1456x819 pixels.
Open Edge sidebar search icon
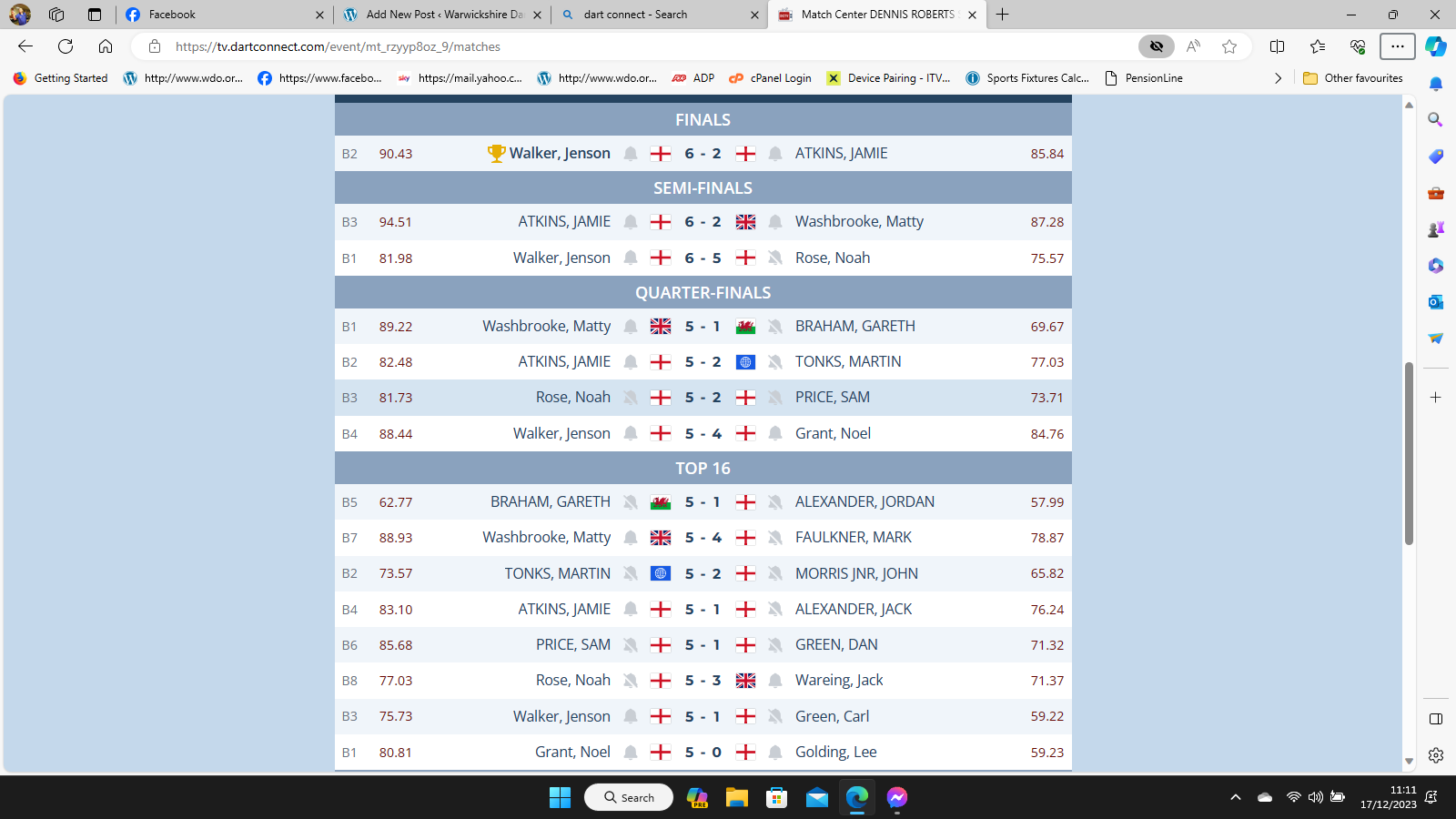tap(1436, 120)
